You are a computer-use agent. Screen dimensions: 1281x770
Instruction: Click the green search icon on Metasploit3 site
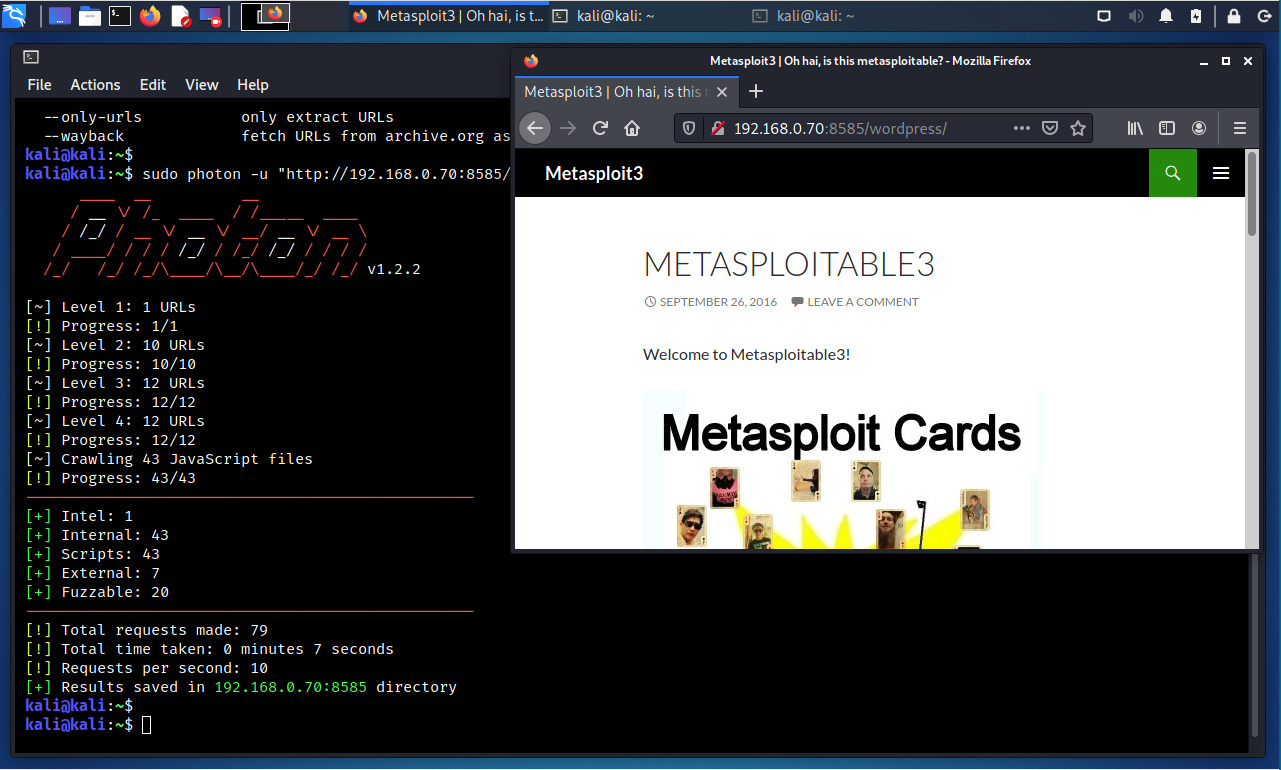click(1173, 173)
